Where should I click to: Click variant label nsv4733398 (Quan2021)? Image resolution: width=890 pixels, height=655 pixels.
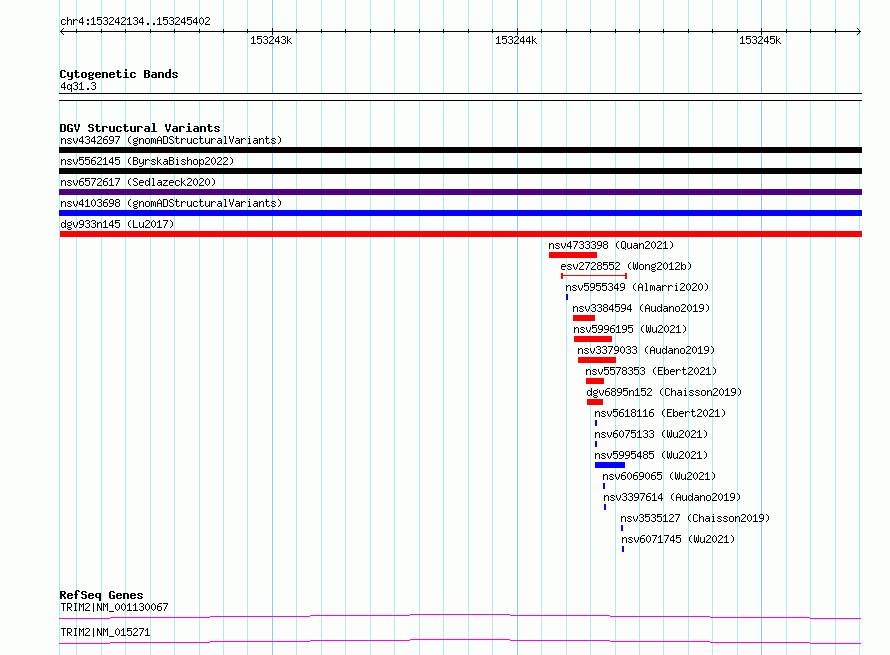[x=611, y=245]
